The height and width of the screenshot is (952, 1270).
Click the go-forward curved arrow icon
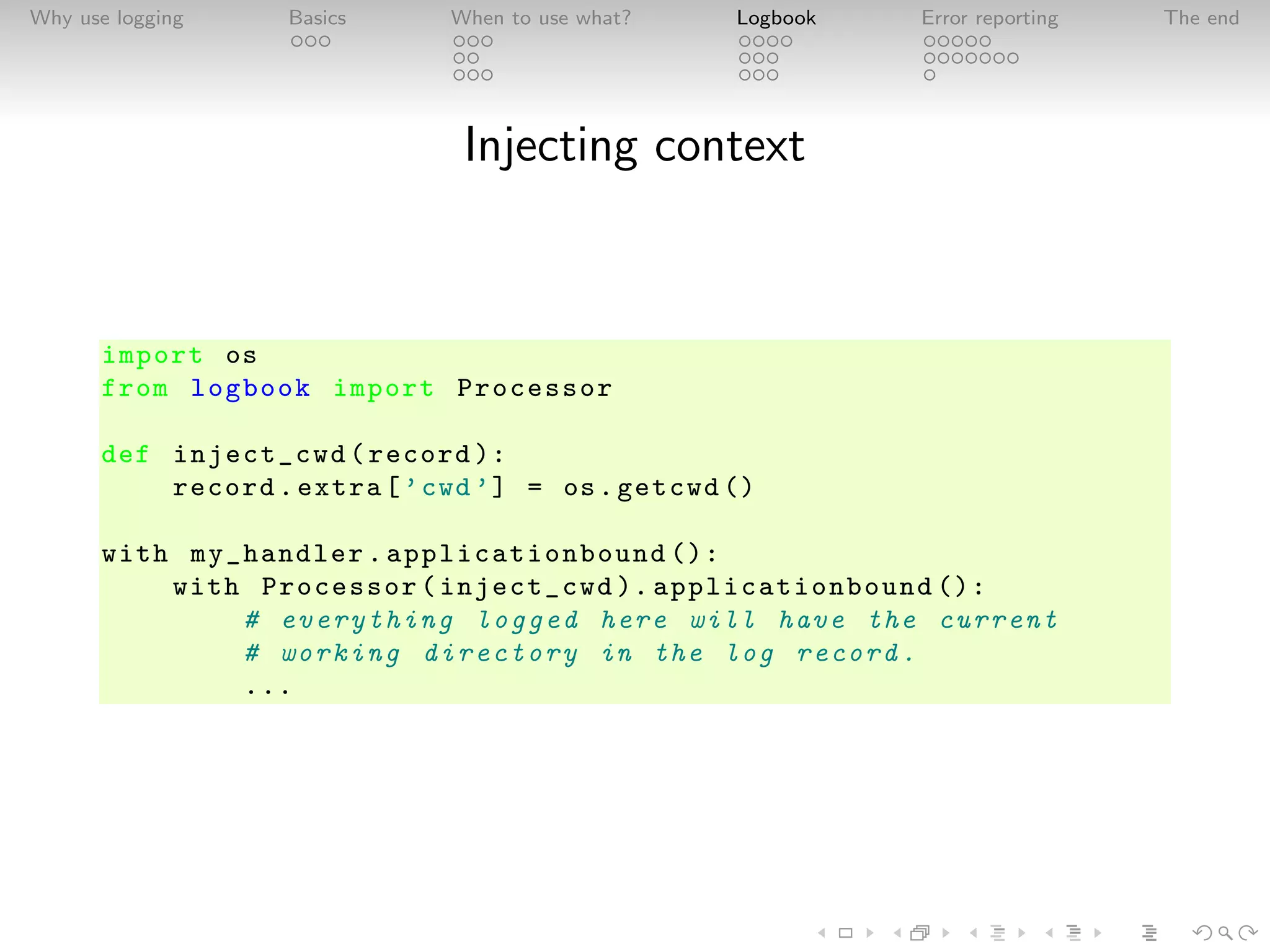(x=1248, y=932)
